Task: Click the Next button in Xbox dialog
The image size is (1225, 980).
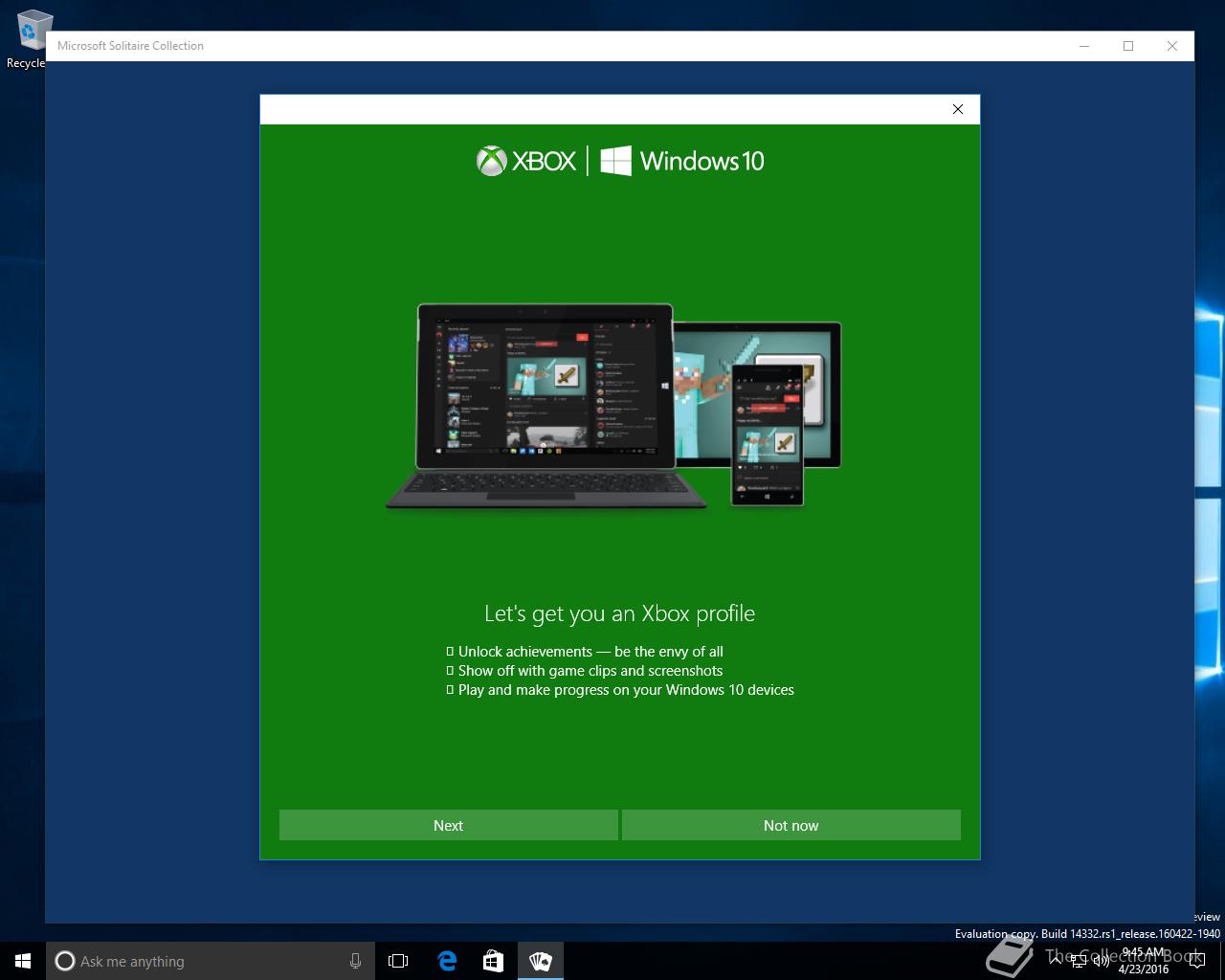Action: click(x=448, y=825)
